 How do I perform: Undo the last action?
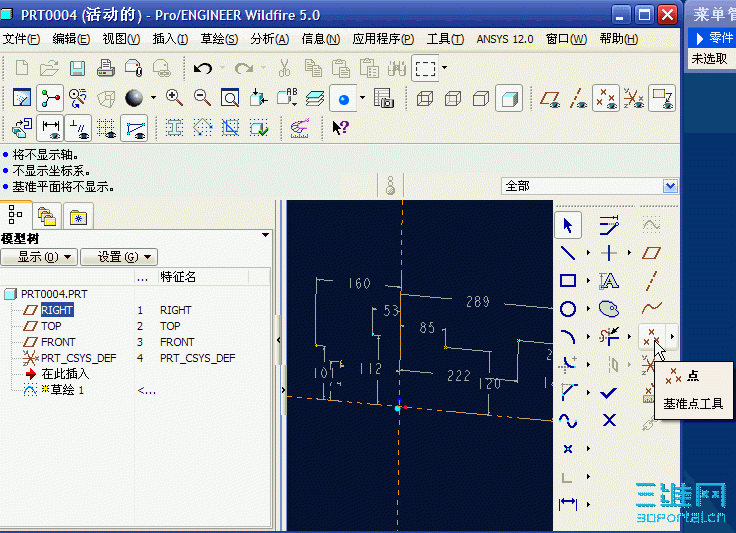pos(203,69)
